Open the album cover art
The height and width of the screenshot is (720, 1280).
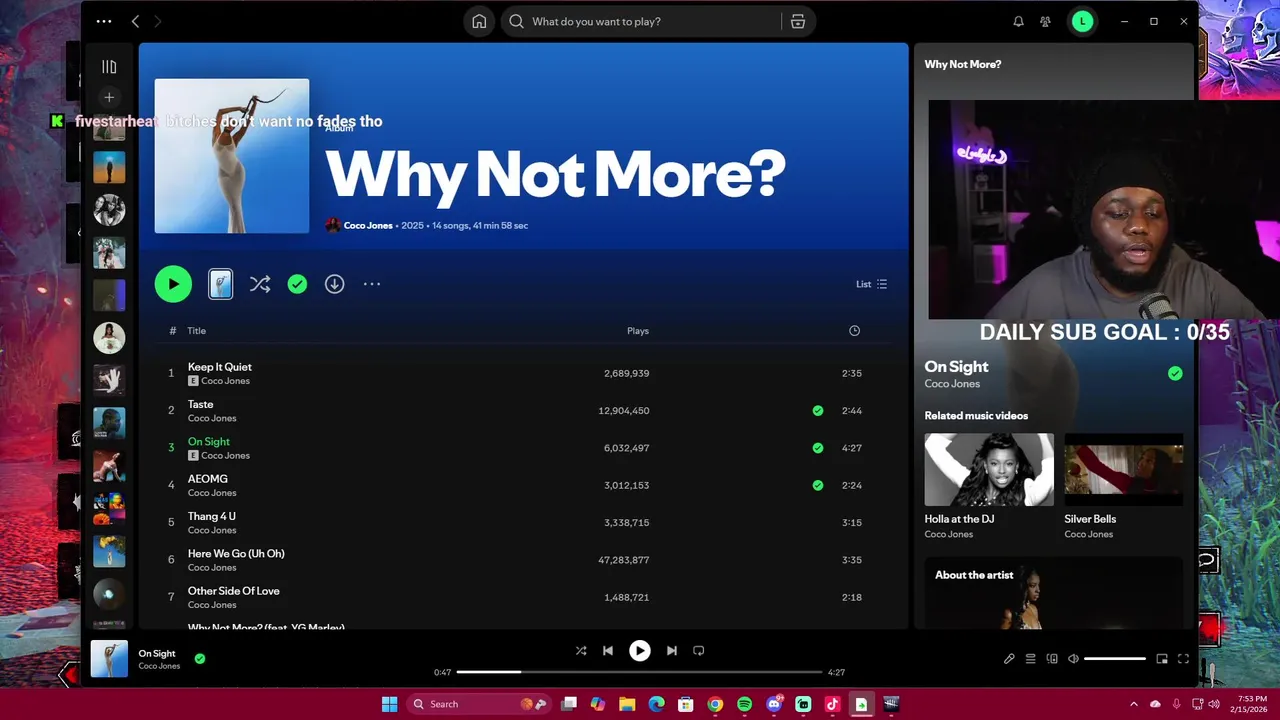[232, 156]
